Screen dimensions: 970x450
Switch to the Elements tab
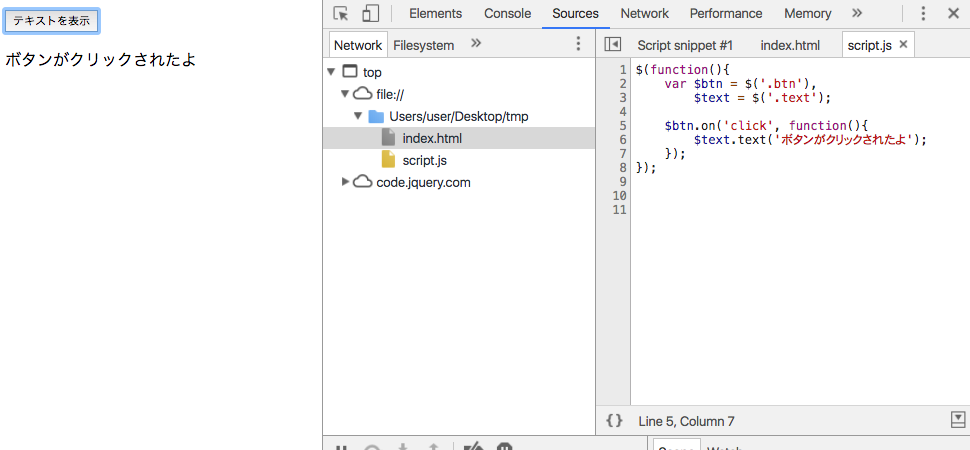point(436,14)
